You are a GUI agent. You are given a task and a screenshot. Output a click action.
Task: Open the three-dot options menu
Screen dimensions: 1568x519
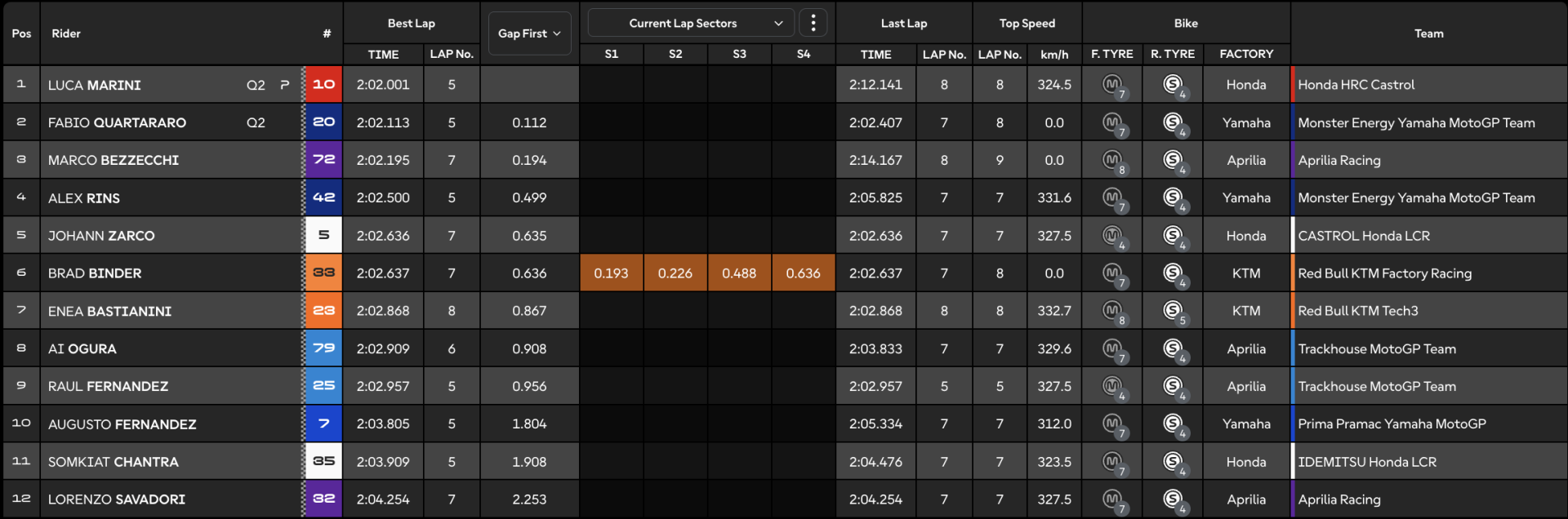[813, 24]
